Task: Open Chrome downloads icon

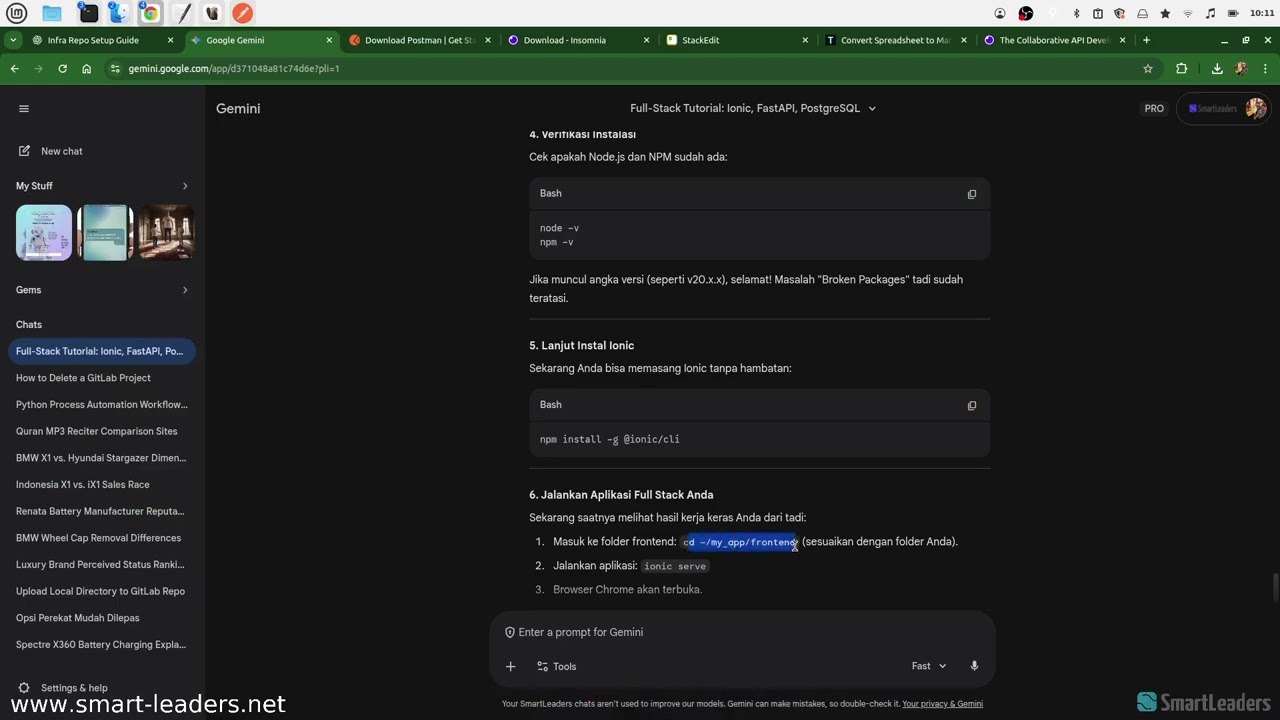Action: coord(1217,68)
